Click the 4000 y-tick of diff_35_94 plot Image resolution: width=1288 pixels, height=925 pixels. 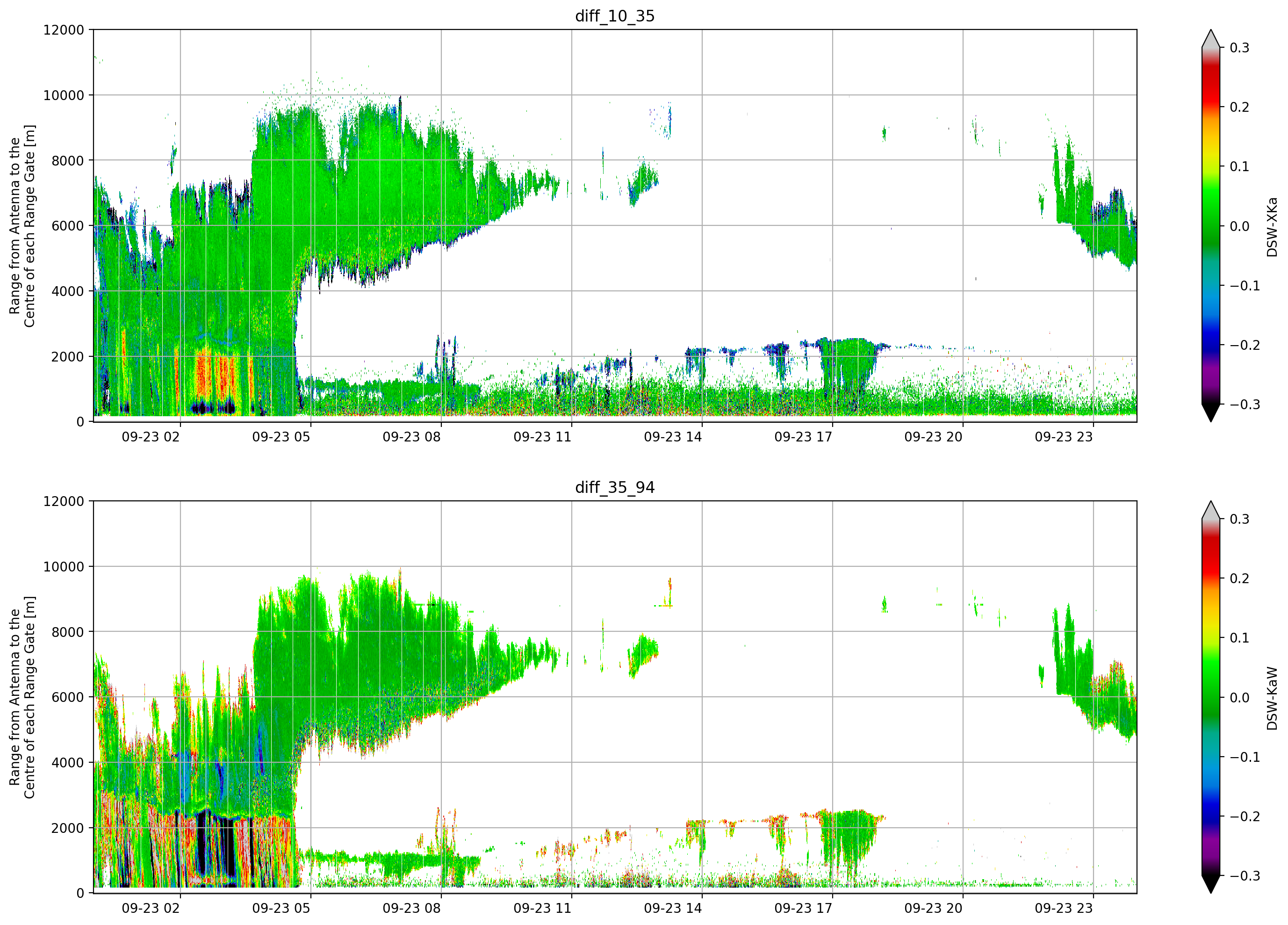68,763
